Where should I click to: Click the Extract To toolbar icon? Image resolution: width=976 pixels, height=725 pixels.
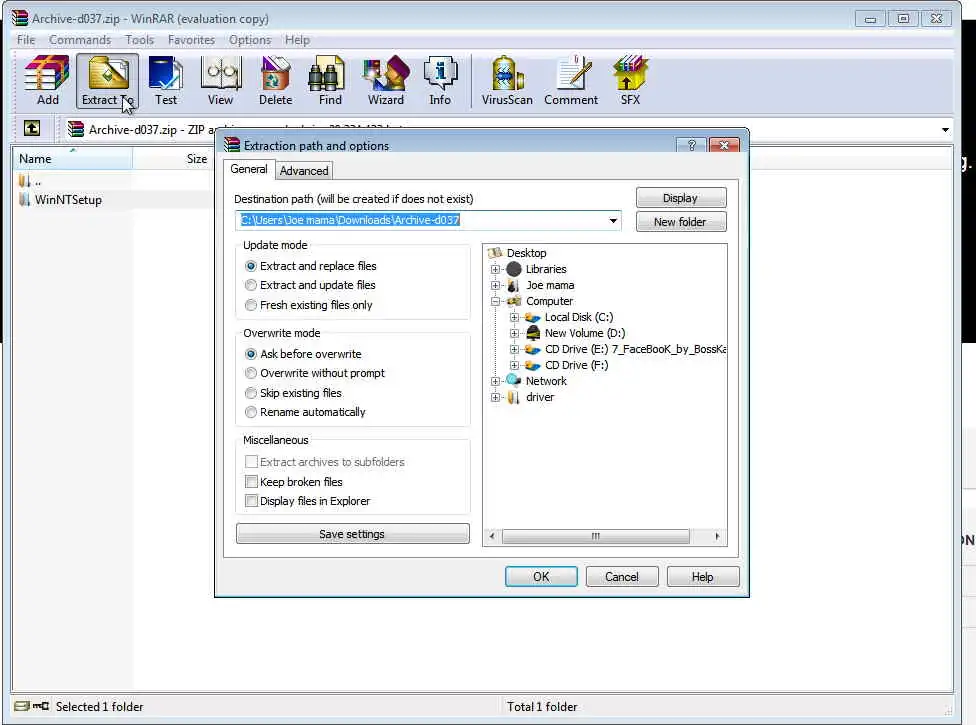(x=108, y=80)
